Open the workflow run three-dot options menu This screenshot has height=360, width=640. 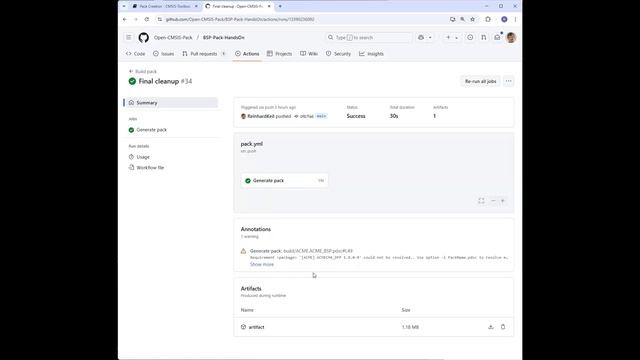(x=508, y=81)
